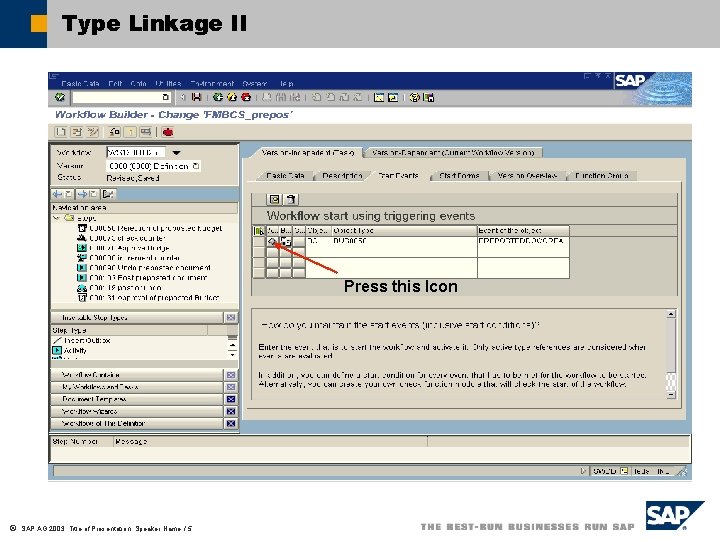Toggle the Document Templates panel button
This screenshot has height=540, width=720.
231,399
